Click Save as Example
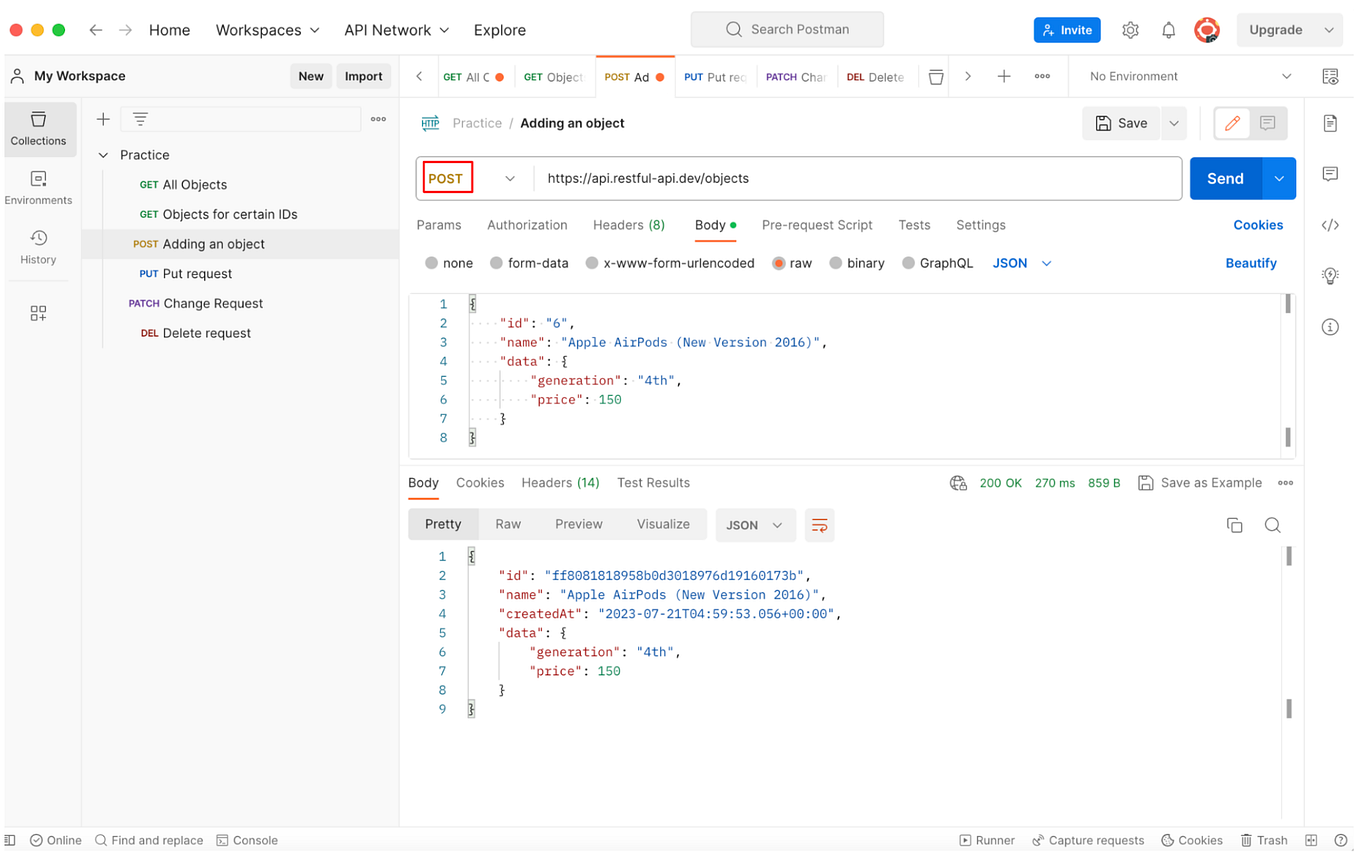The image size is (1358, 857). click(x=1200, y=483)
